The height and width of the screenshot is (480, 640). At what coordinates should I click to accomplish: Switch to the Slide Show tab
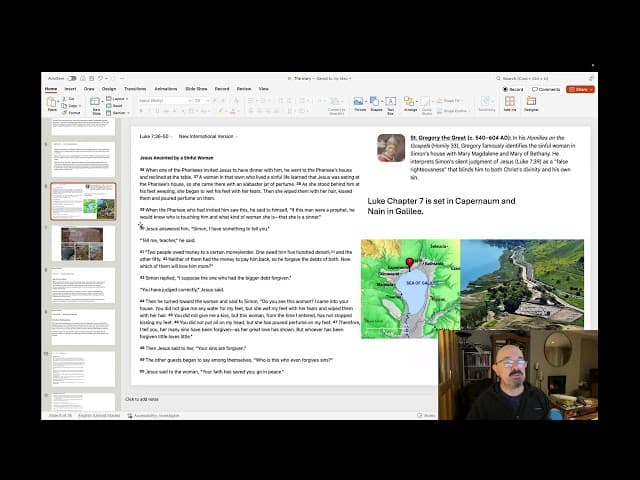pos(196,88)
